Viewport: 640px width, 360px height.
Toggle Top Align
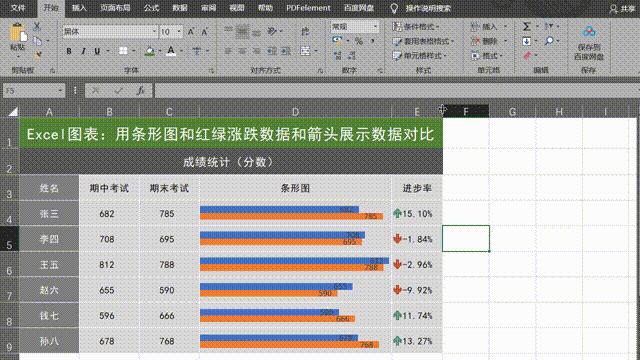pos(228,31)
